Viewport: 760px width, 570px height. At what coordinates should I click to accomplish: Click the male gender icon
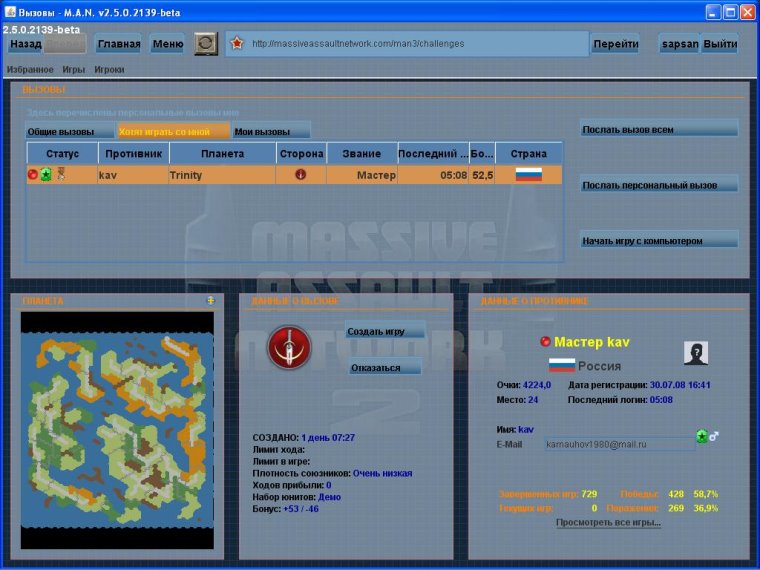pyautogui.click(x=714, y=436)
